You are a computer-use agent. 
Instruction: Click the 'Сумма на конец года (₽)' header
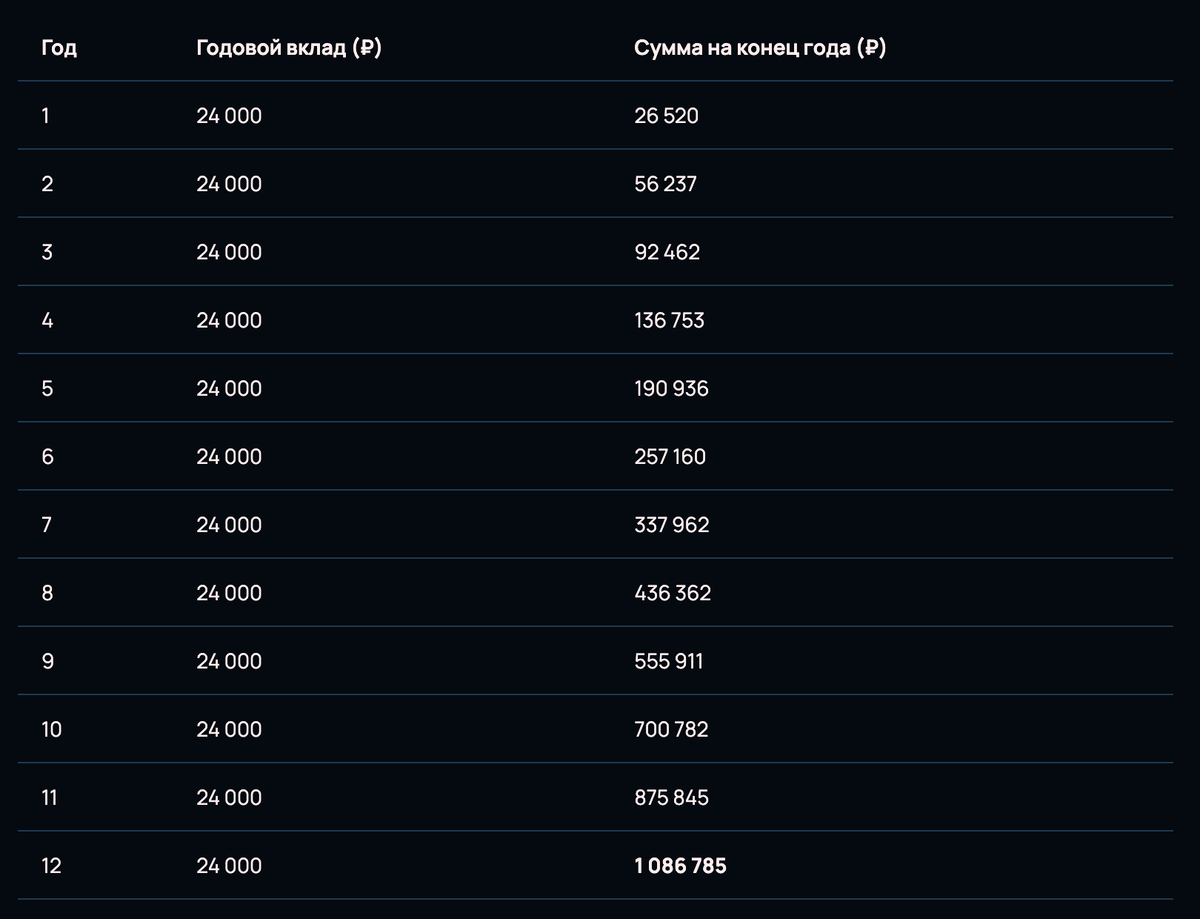pos(760,48)
